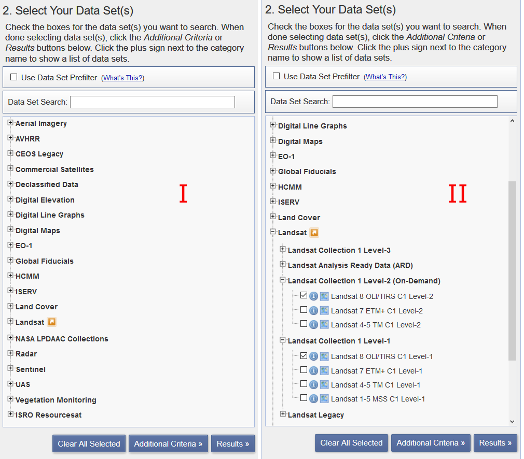Image resolution: width=524 pixels, height=459 pixels.
Task: Open info icon for Landsat 8 OLI/TIRS C1 Level-1
Action: click(x=313, y=356)
